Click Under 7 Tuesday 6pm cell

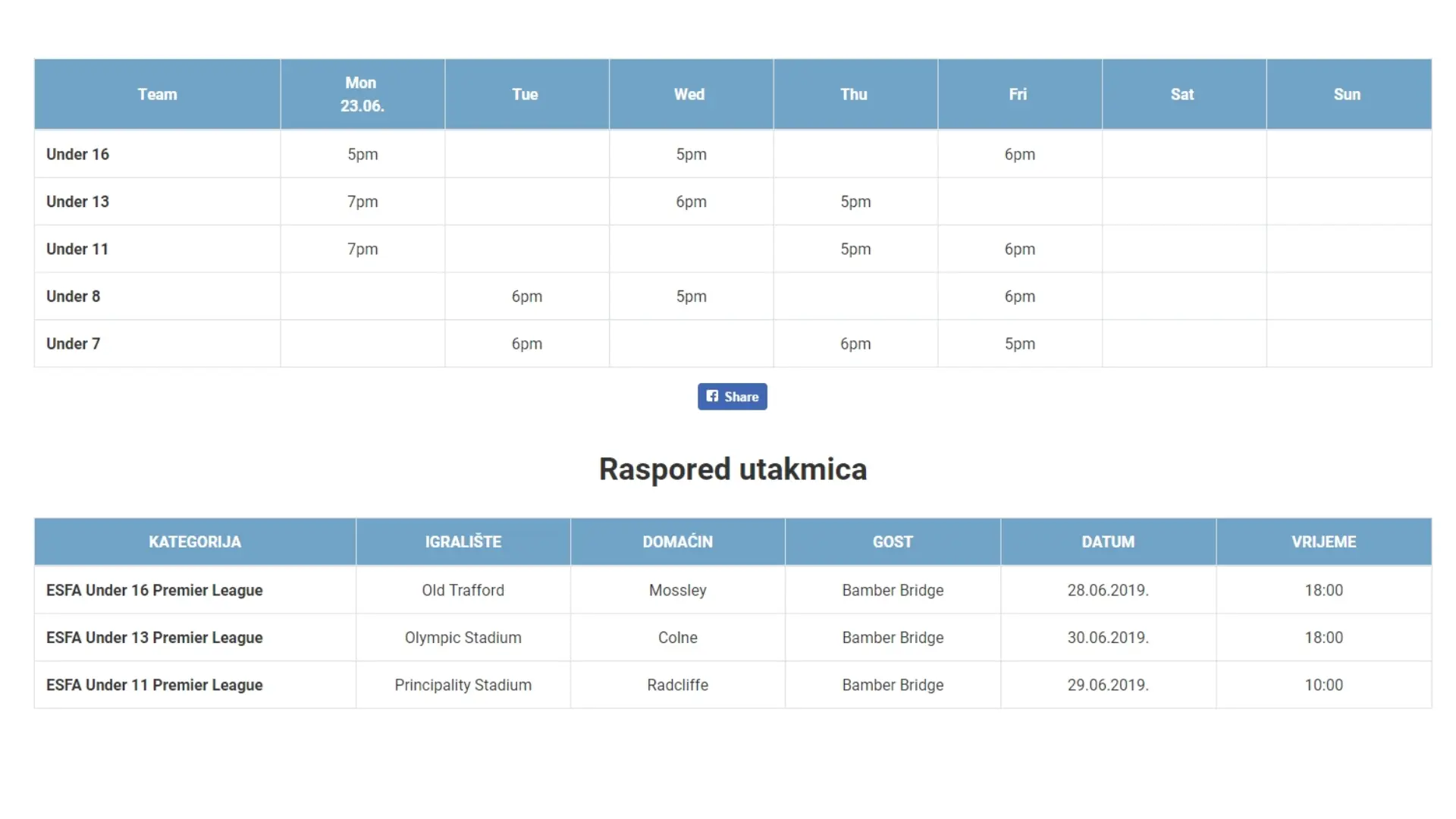(527, 344)
